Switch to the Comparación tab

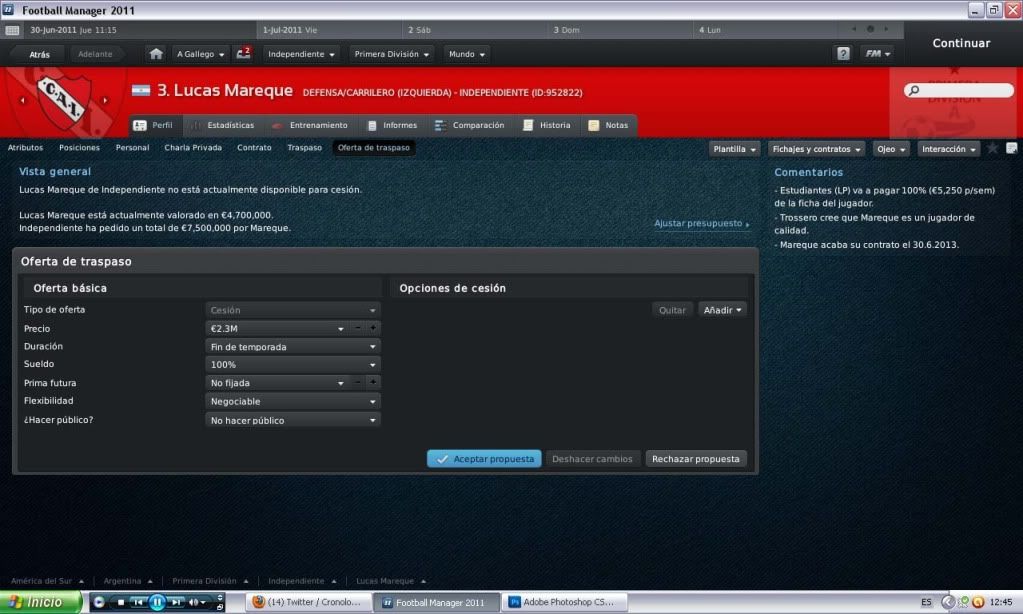tap(470, 125)
